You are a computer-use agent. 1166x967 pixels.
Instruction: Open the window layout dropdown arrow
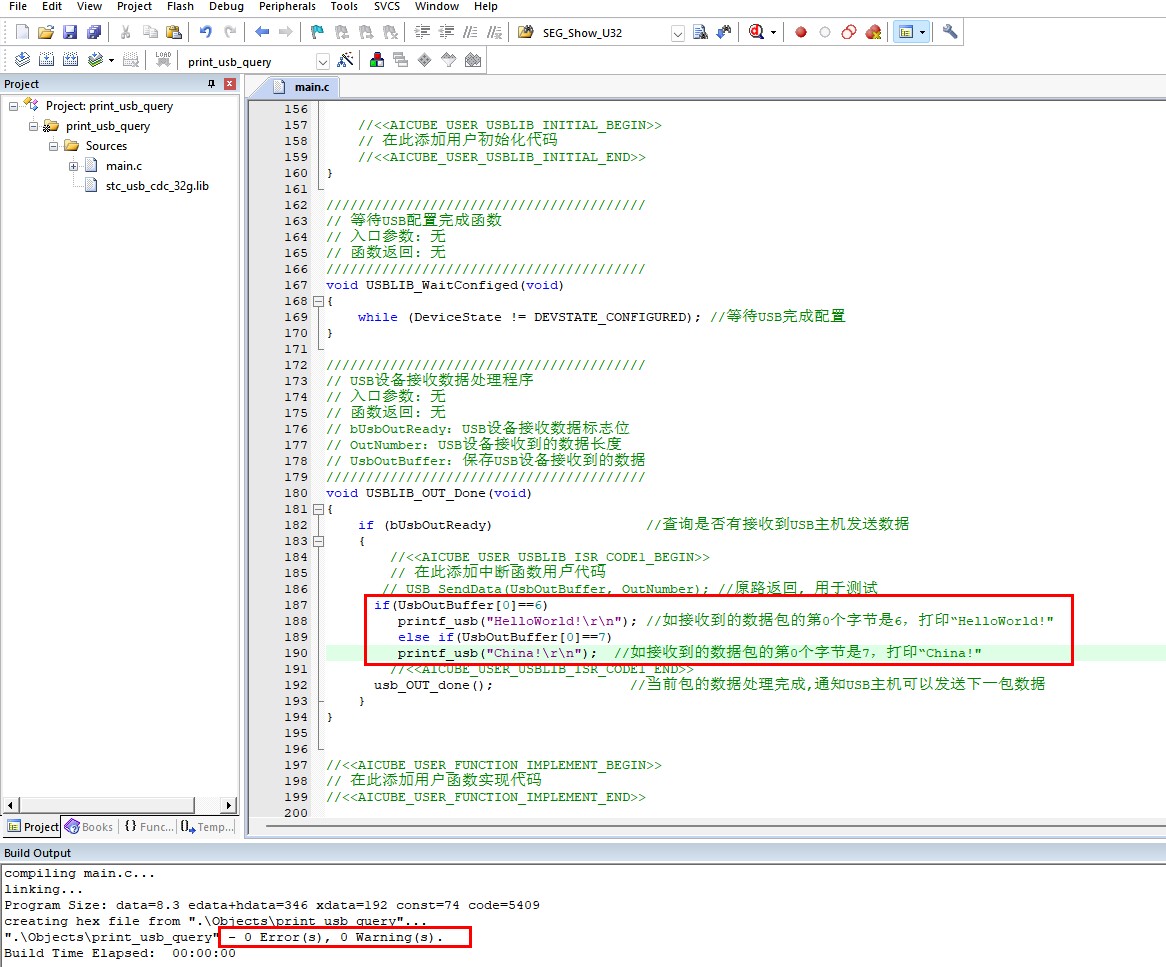[923, 32]
